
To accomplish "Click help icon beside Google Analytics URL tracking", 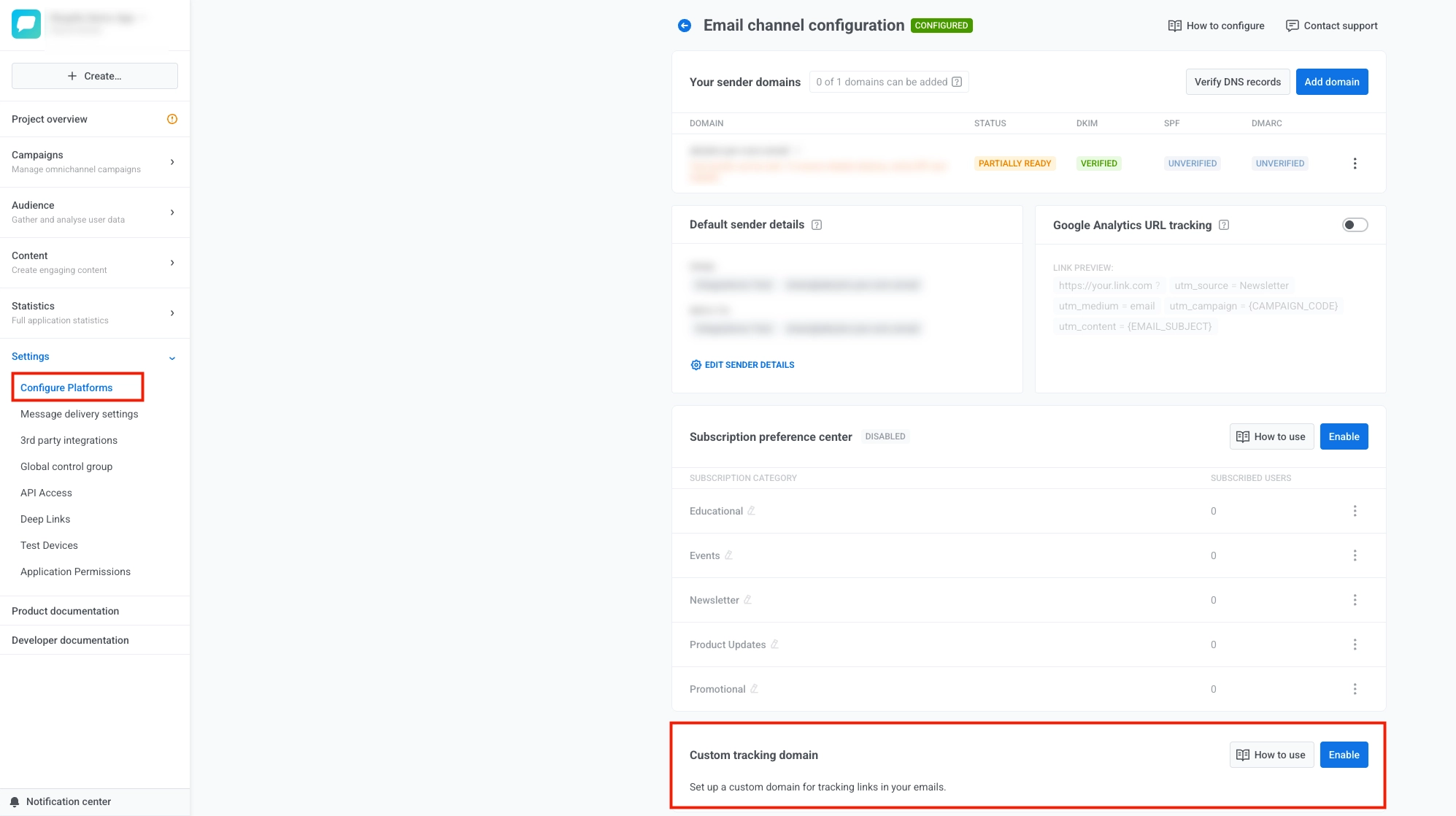I will click(x=1224, y=226).
